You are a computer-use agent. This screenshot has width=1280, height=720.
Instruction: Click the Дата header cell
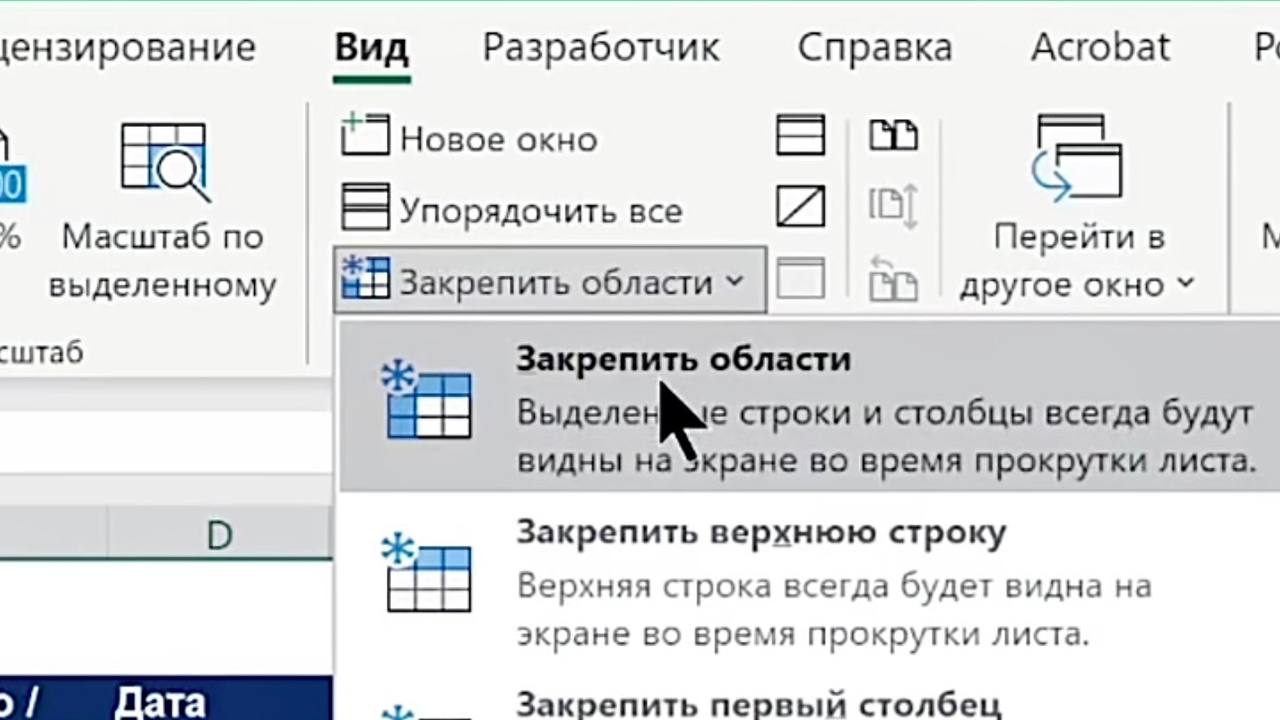(x=160, y=701)
